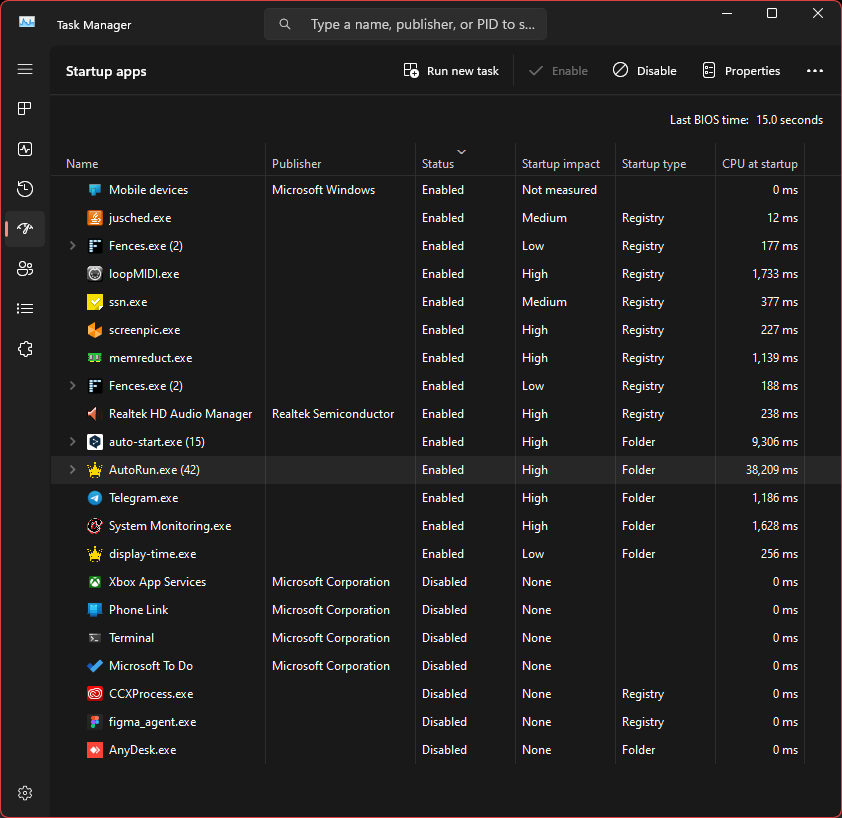This screenshot has height=818, width=842.
Task: Click Last BIOS time 15.0 seconds text
Action: 746,120
